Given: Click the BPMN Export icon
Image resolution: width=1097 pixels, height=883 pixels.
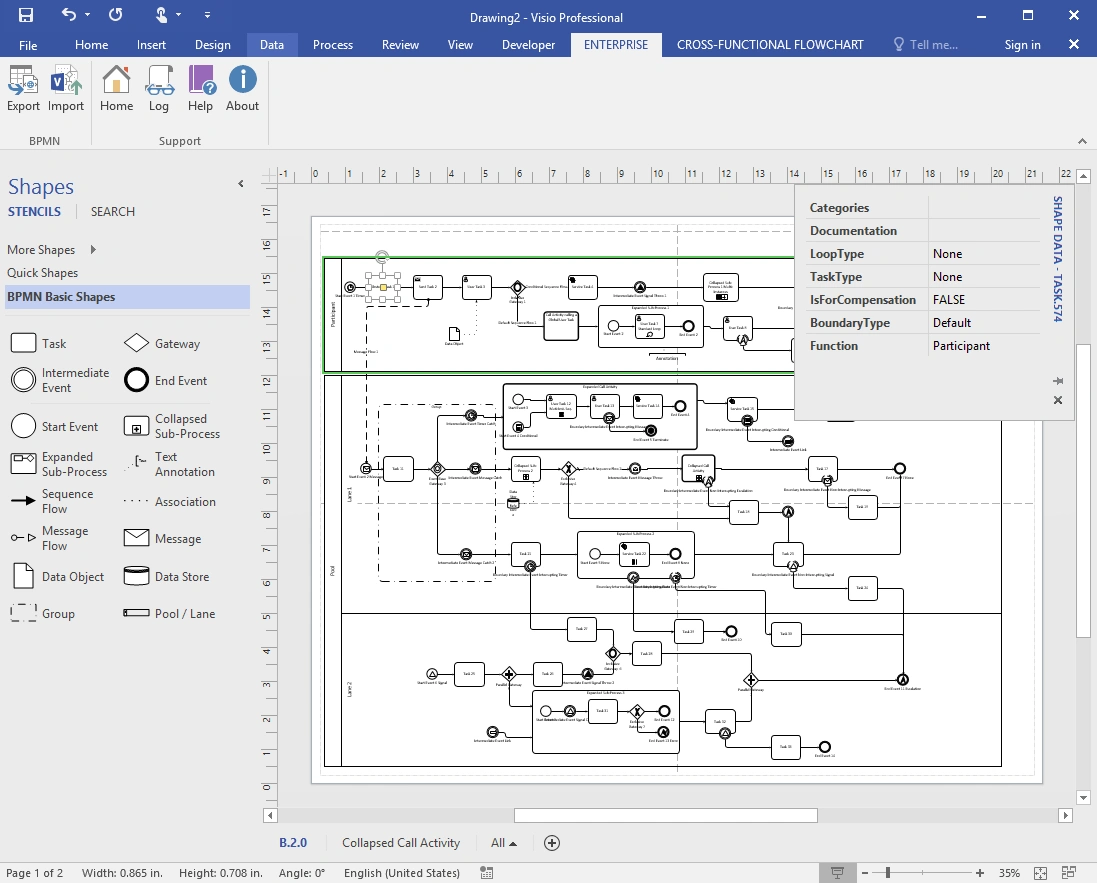Looking at the screenshot, I should 23,82.
